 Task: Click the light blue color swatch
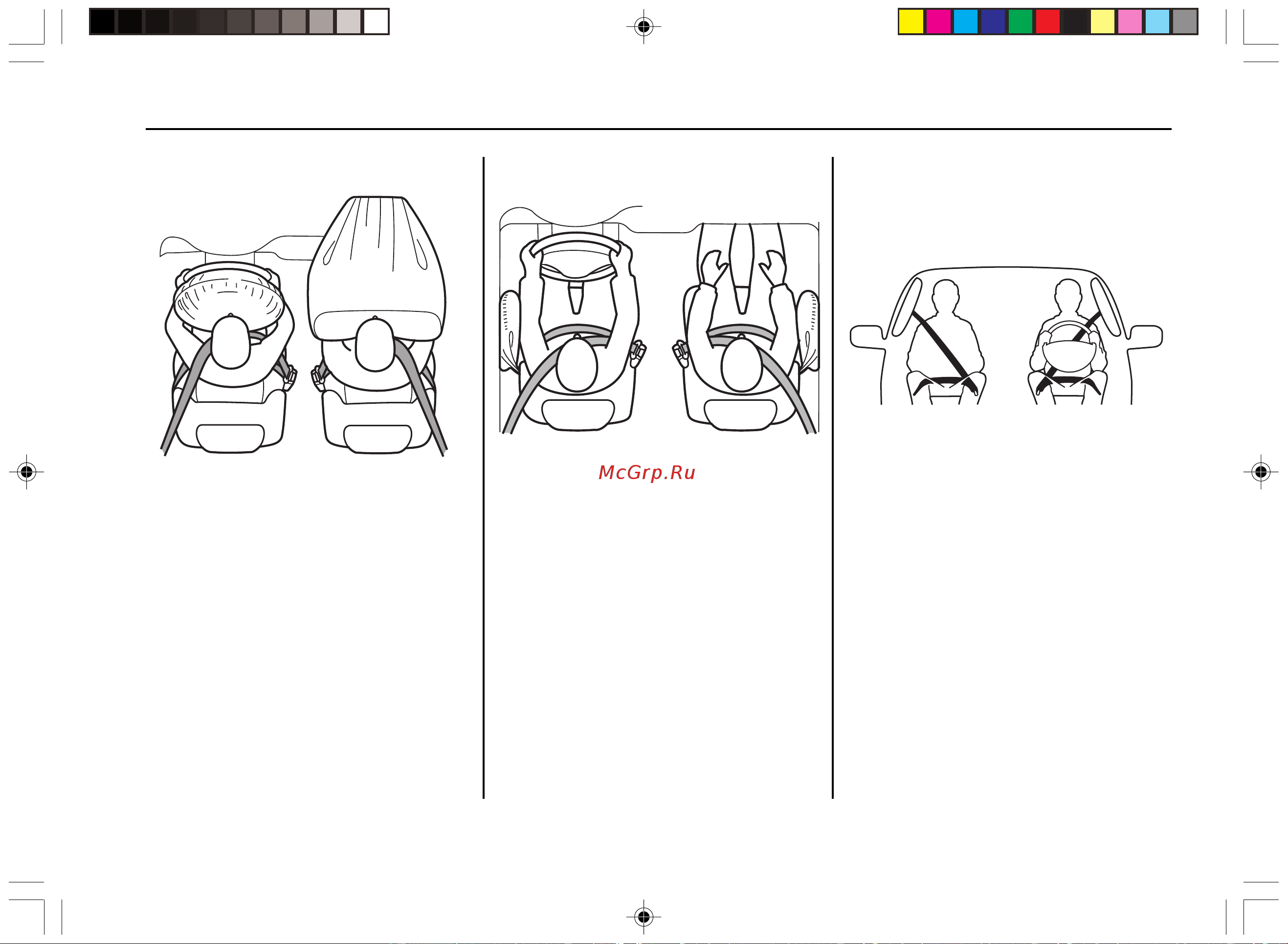(1158, 22)
